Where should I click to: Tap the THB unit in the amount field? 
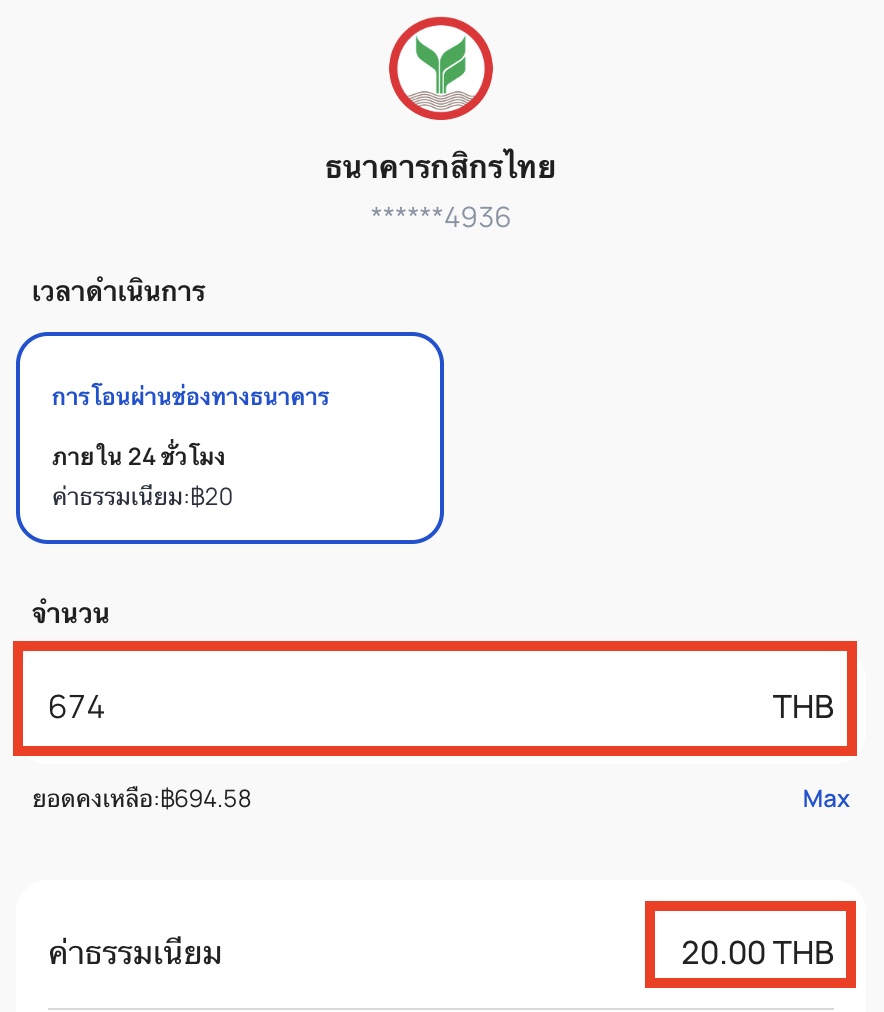(803, 707)
